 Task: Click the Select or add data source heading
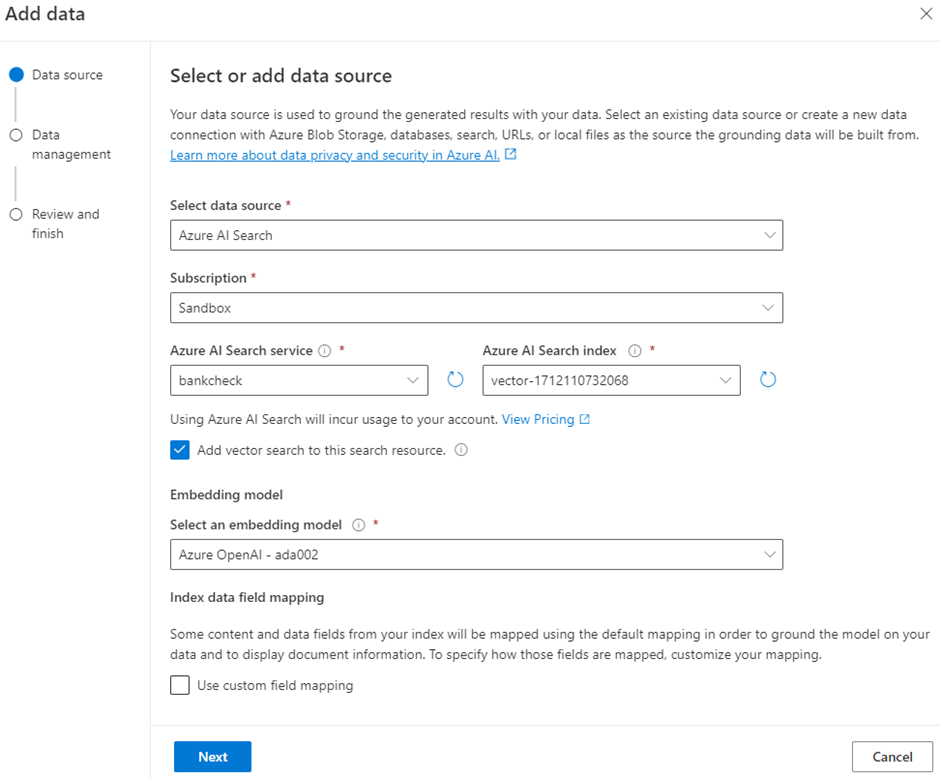[x=281, y=76]
